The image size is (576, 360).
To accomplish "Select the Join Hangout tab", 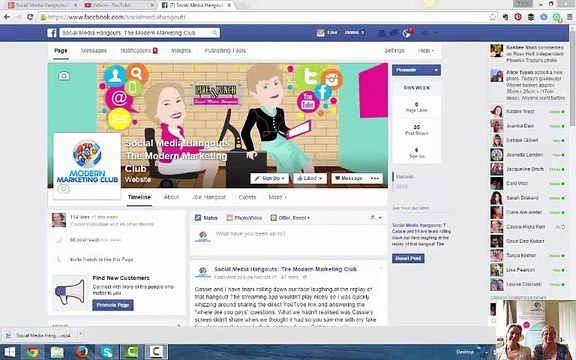I will 209,197.
